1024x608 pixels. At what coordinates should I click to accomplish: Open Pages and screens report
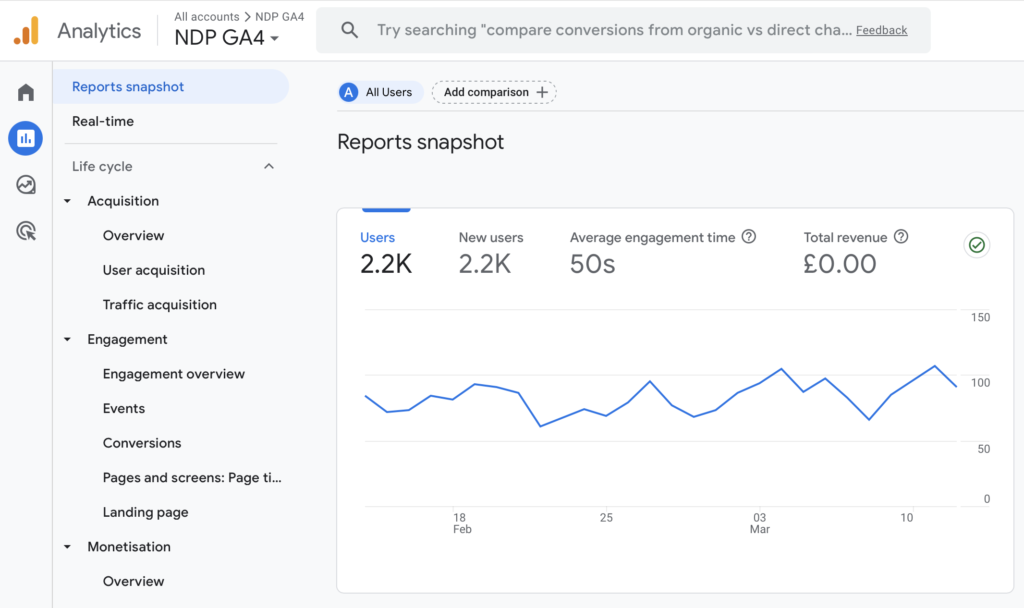point(192,478)
